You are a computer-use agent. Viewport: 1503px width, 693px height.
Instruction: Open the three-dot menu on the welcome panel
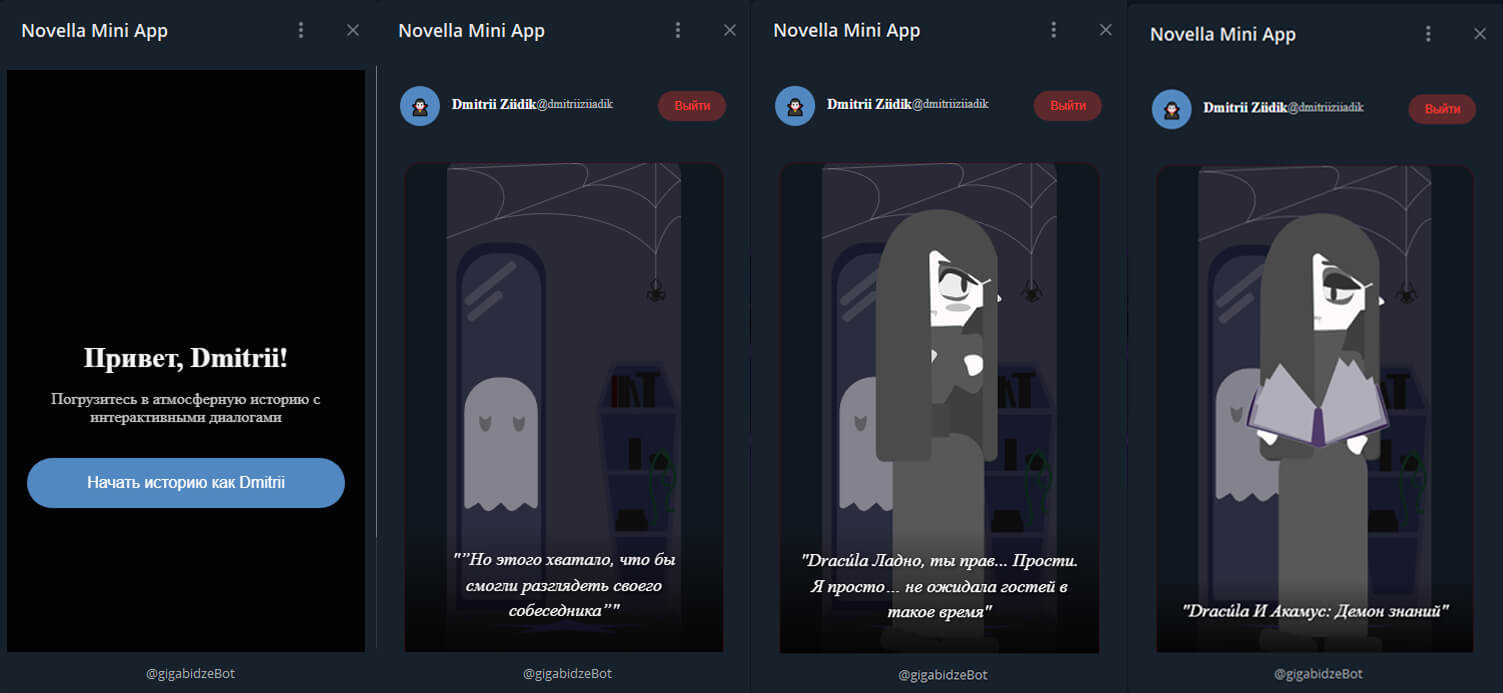301,30
